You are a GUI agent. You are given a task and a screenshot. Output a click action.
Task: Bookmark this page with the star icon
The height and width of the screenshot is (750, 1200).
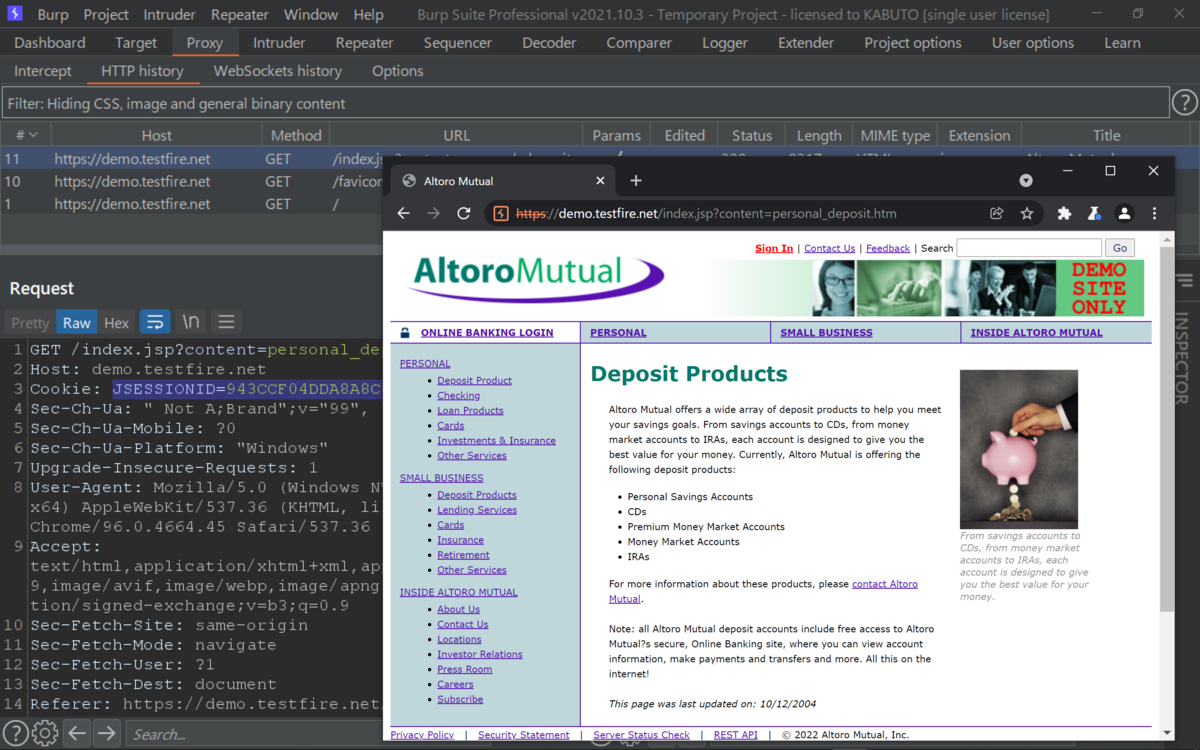[1027, 213]
